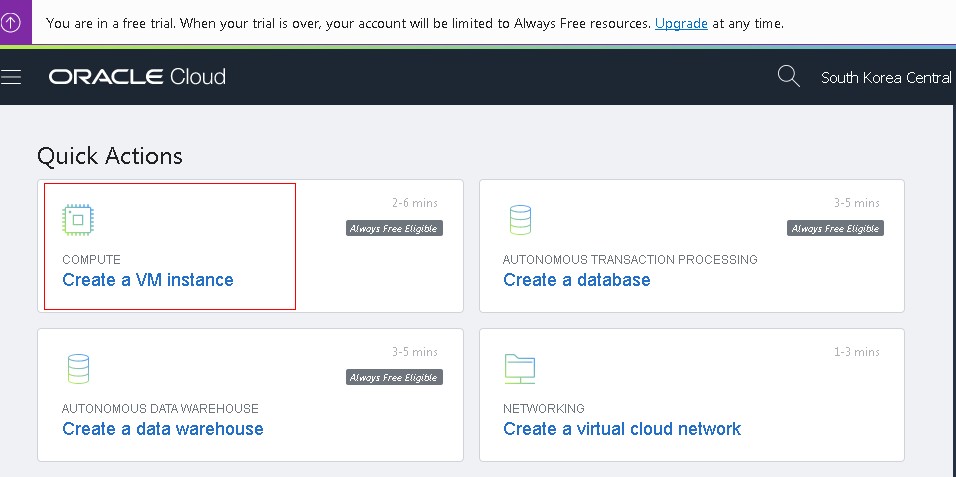Click Always Free Eligible badge on Transaction Processing card

coord(835,229)
